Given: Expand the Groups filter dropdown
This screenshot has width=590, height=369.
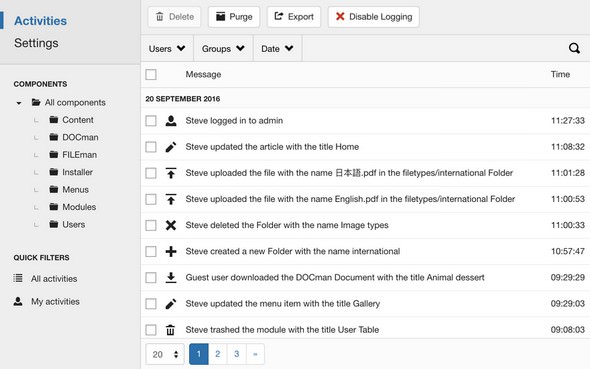Looking at the screenshot, I should 224,49.
